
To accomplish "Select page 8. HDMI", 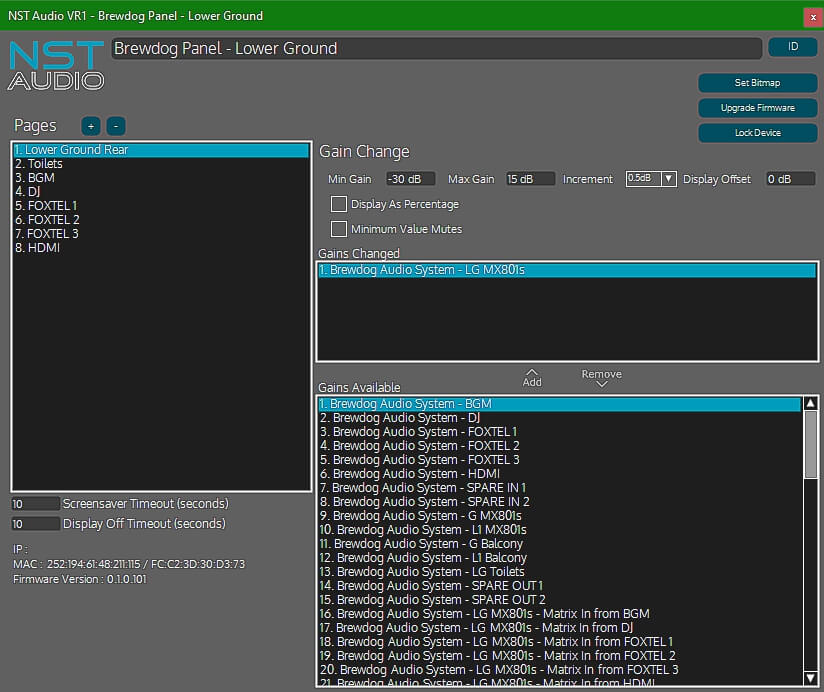I will click(161, 247).
